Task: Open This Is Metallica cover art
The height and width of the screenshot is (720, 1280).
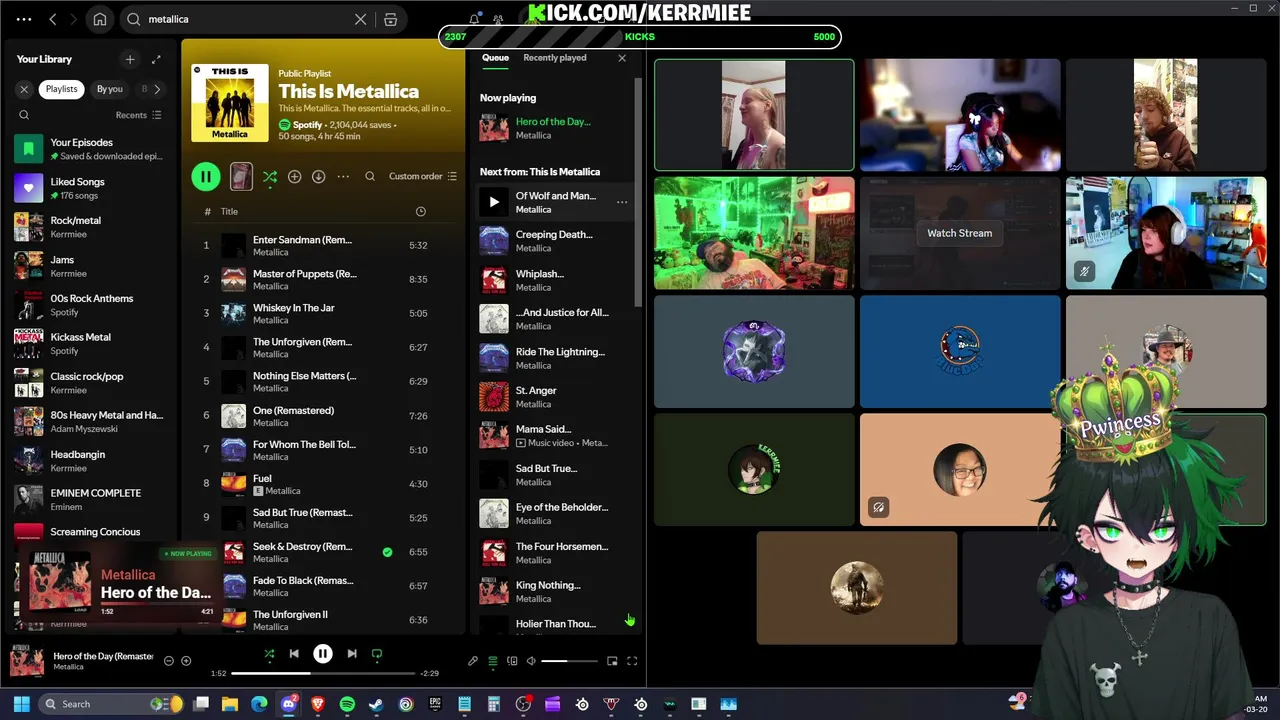Action: [x=230, y=103]
